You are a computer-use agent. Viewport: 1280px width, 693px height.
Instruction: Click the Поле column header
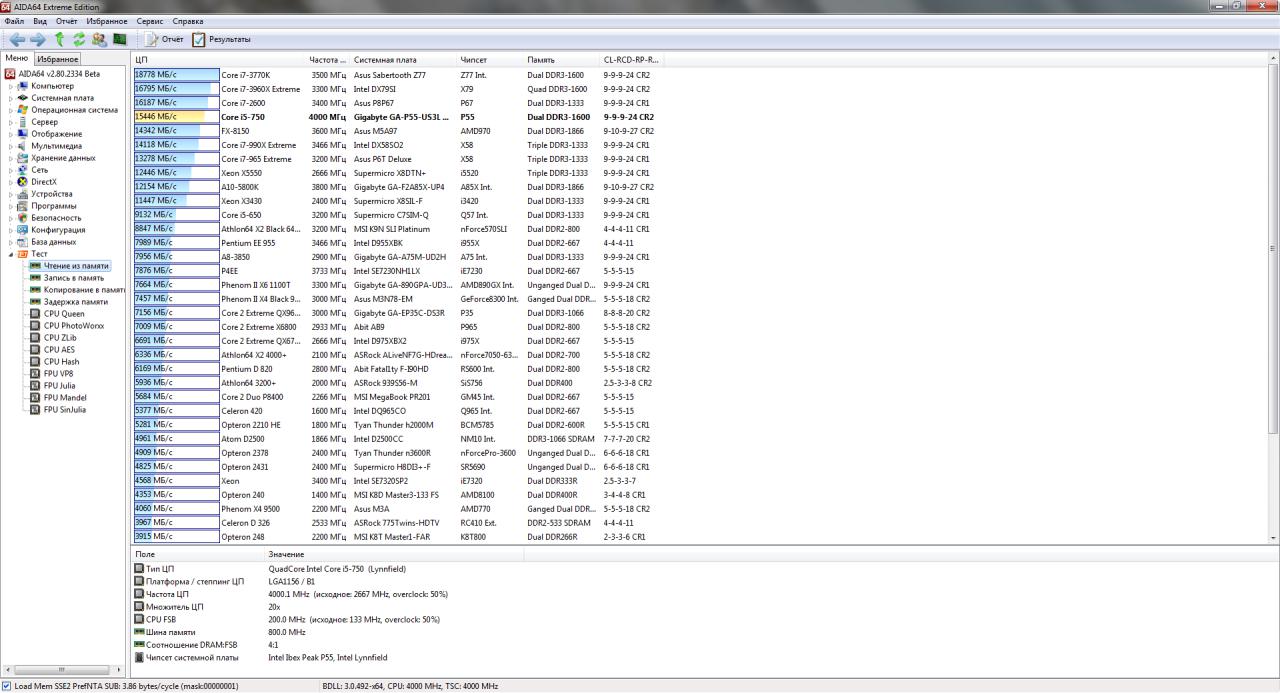pos(198,554)
